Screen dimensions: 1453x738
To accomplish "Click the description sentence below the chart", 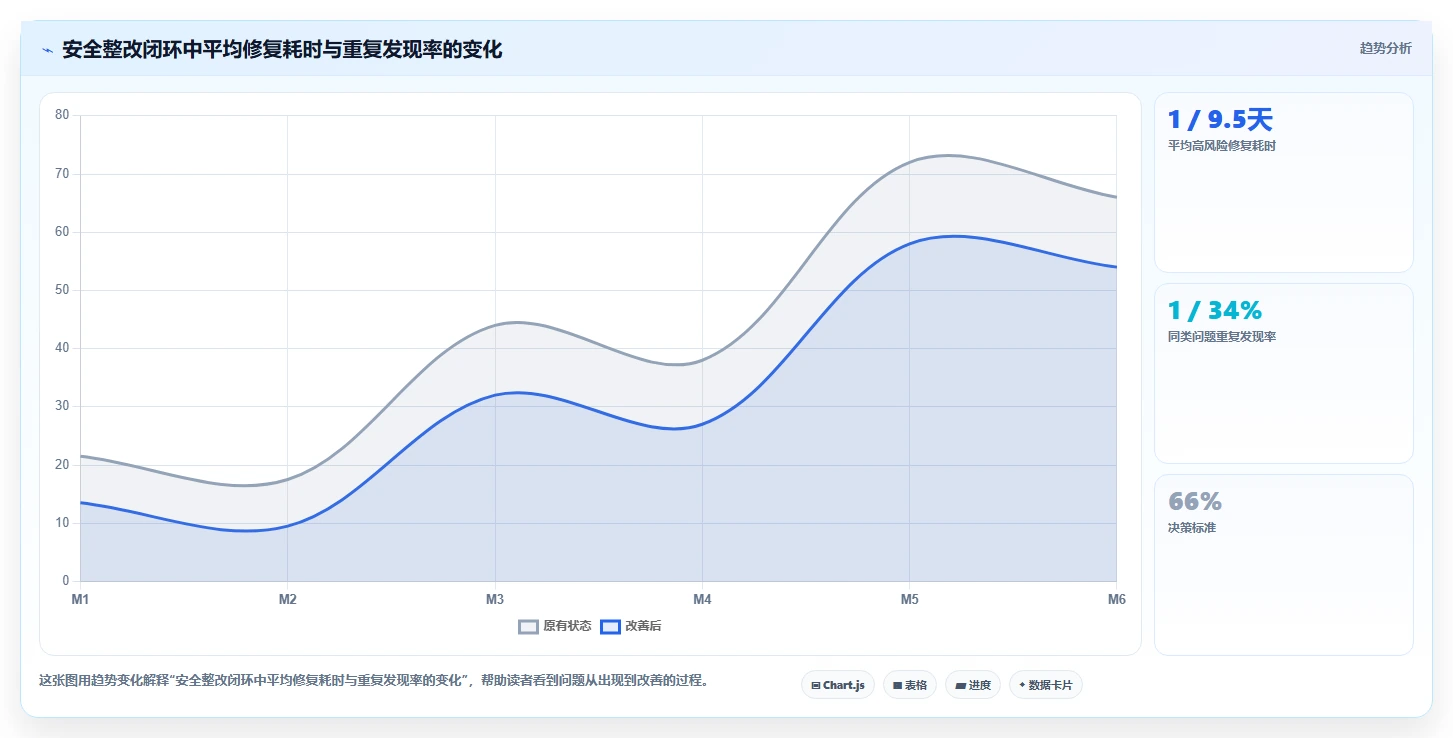I will pos(374,680).
